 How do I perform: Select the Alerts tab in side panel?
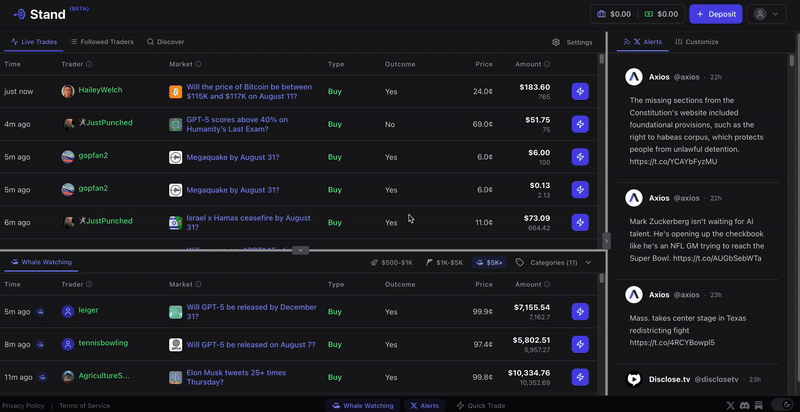coord(643,42)
